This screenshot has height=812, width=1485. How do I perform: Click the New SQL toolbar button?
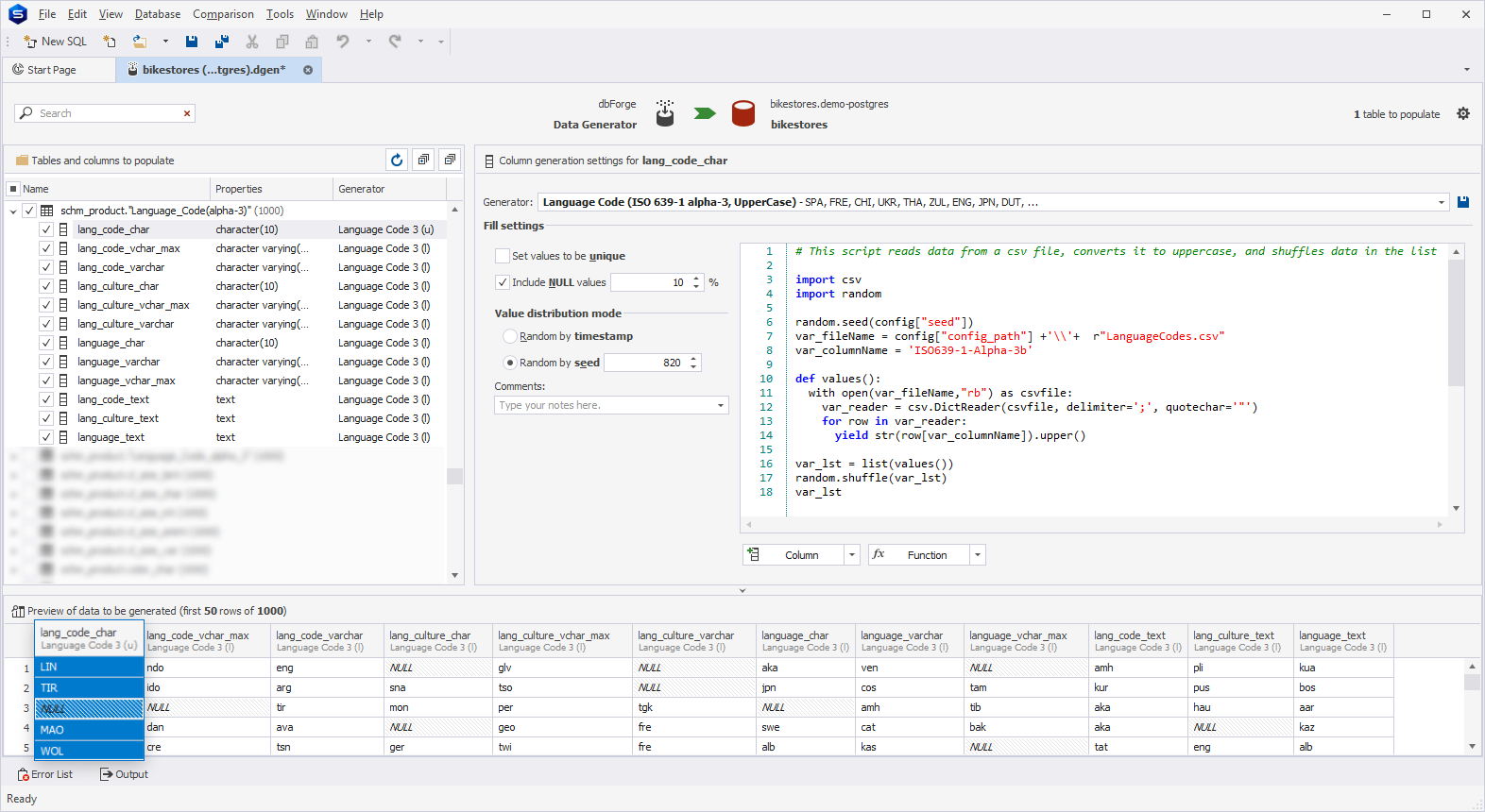coord(55,42)
